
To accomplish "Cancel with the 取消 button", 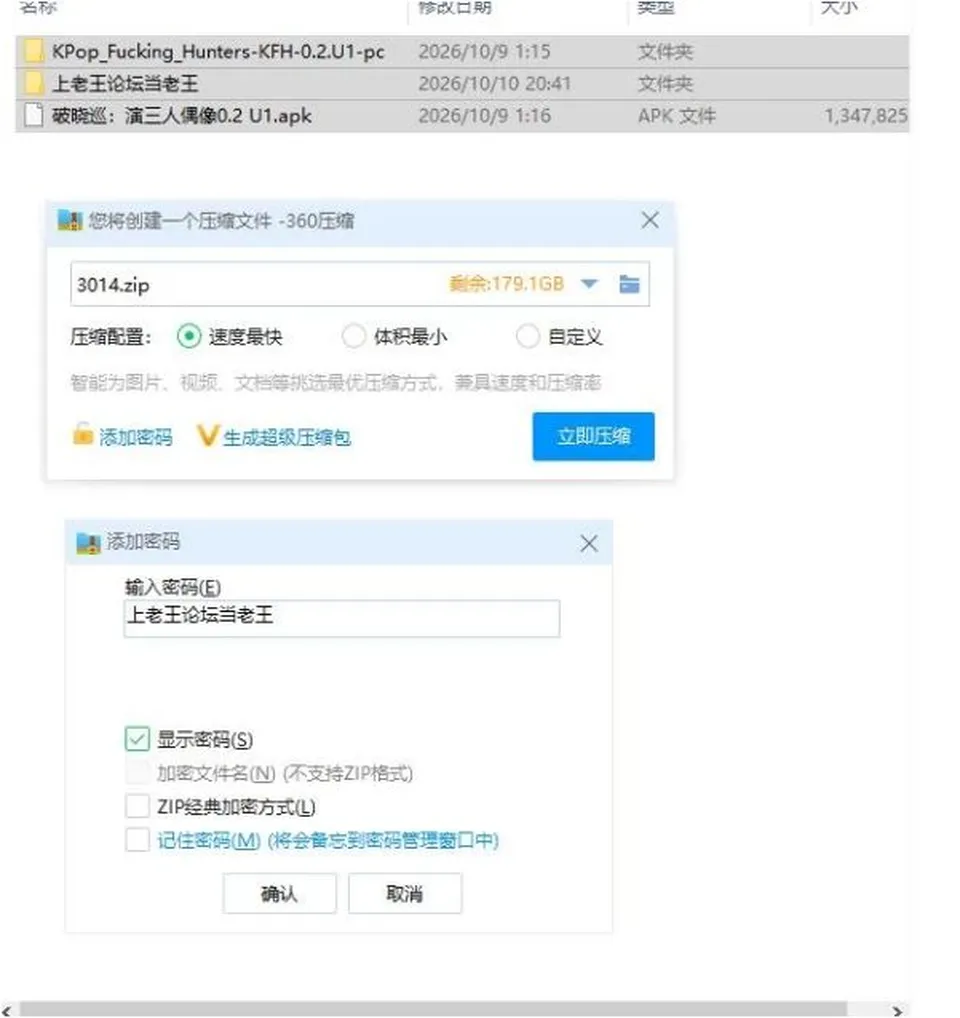I will coord(405,894).
